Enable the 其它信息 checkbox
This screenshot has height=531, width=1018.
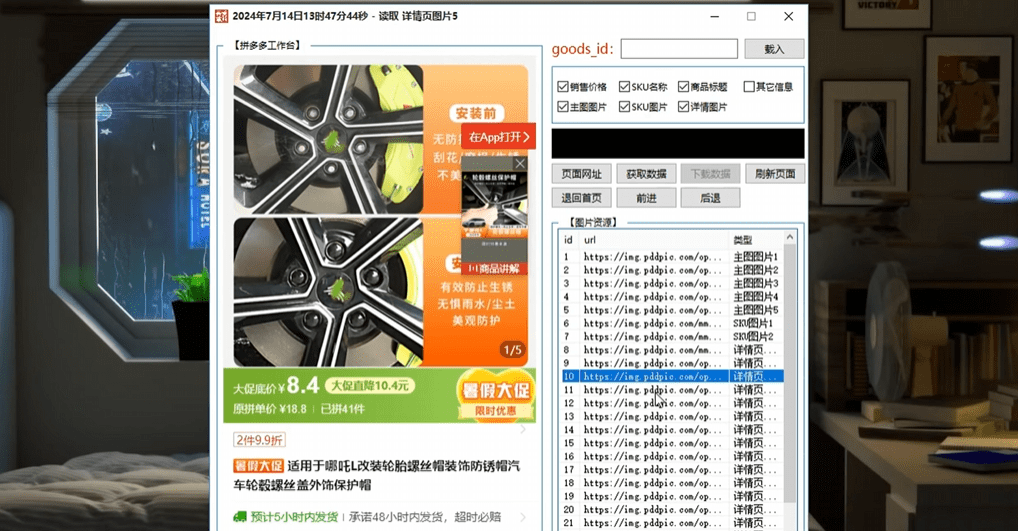(x=749, y=86)
